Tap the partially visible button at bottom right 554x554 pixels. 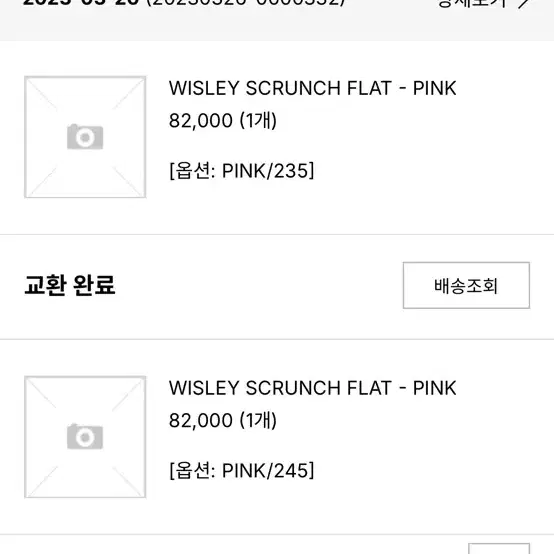499,548
